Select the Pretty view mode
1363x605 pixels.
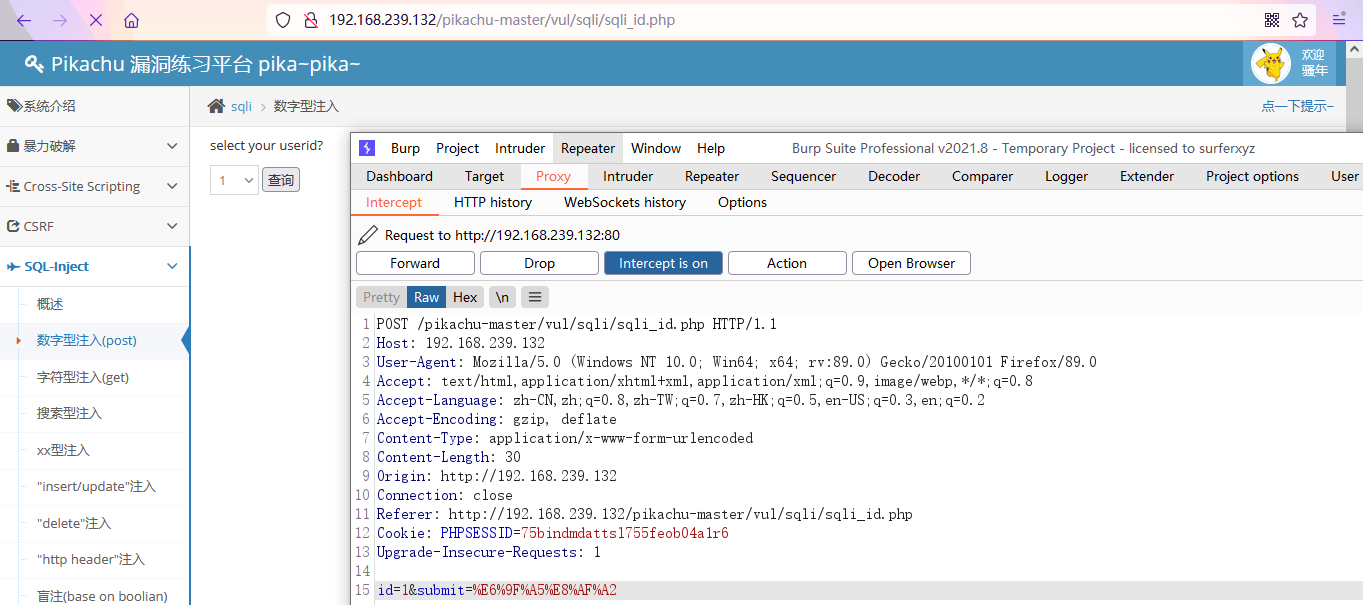tap(381, 297)
